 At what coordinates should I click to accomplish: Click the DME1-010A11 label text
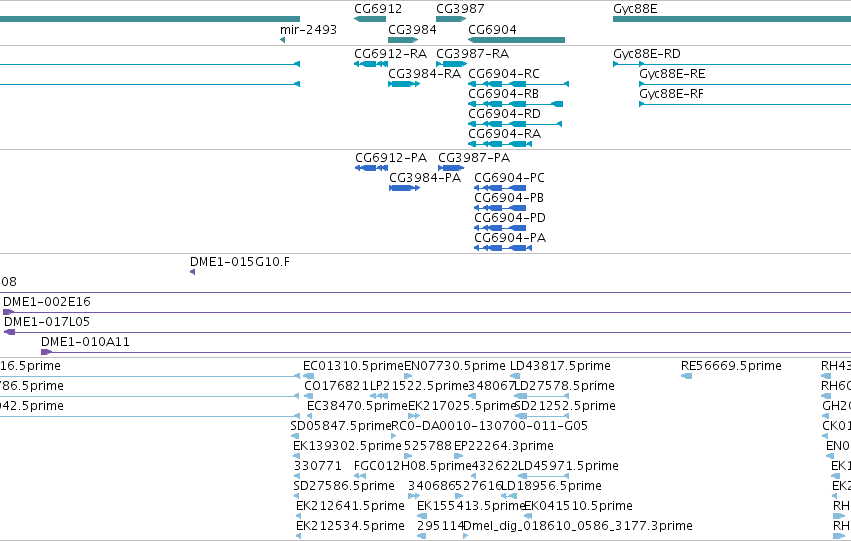coord(85,342)
